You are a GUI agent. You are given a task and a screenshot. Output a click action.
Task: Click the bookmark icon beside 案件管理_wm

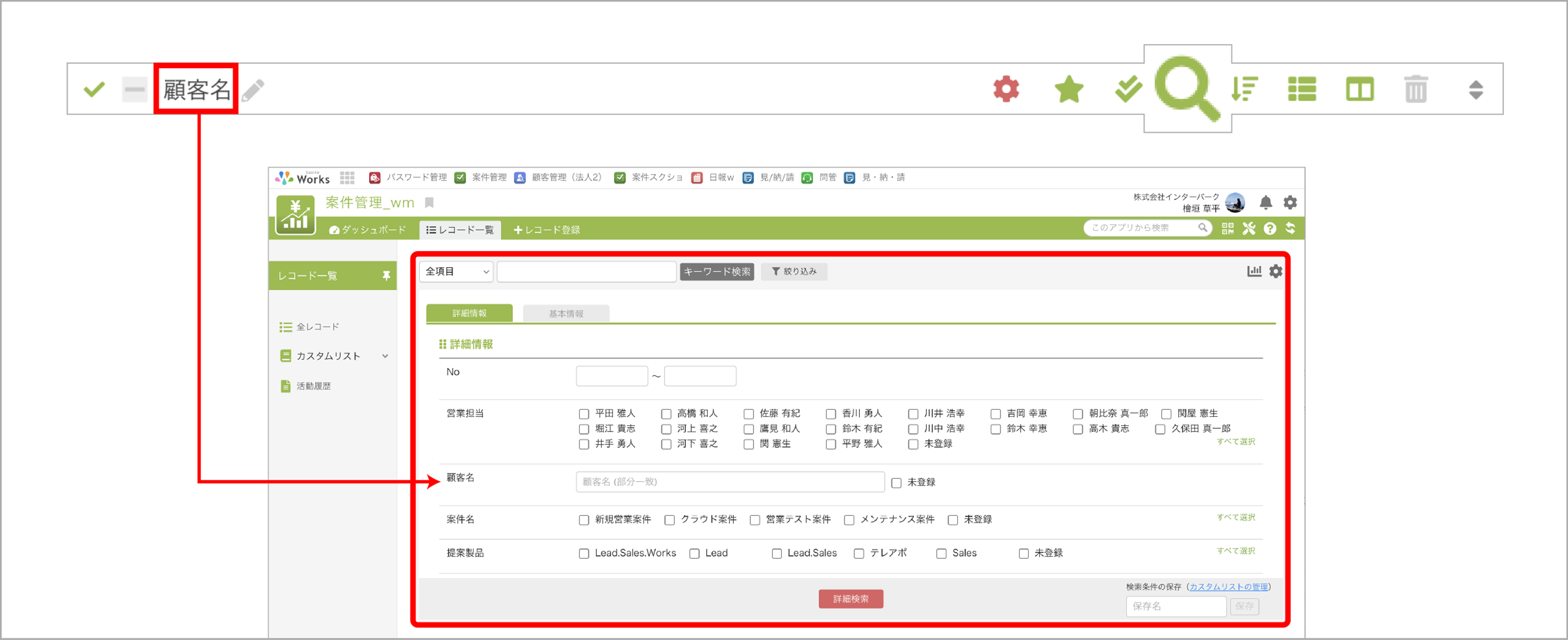(x=429, y=203)
